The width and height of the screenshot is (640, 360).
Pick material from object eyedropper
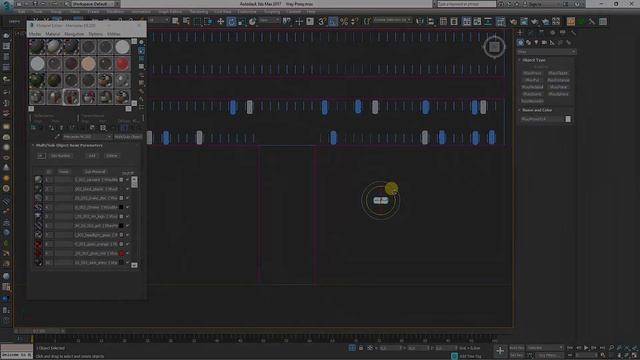tap(57, 137)
